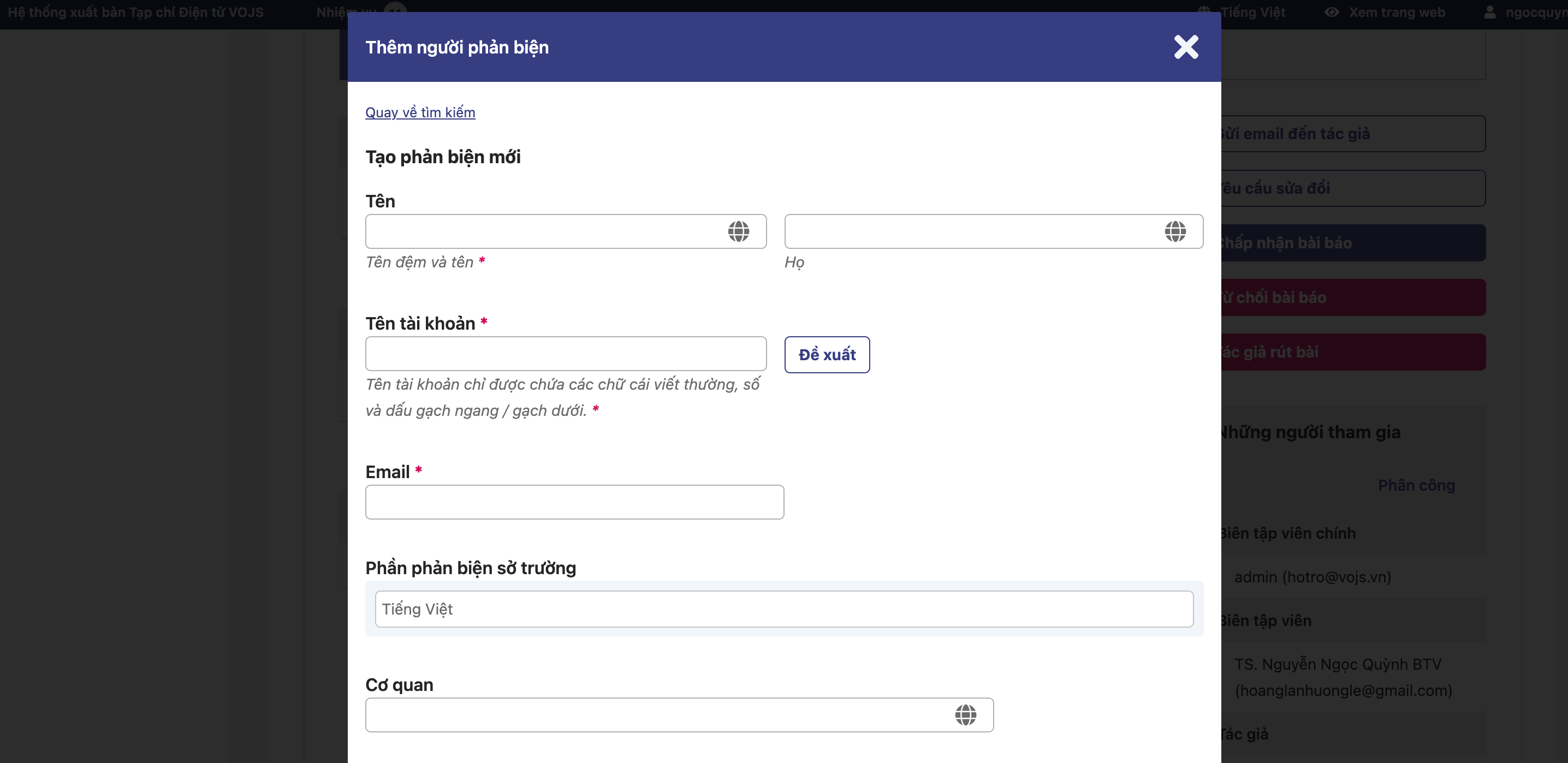Open Tiếng Việt language menu in top bar

click(1242, 12)
